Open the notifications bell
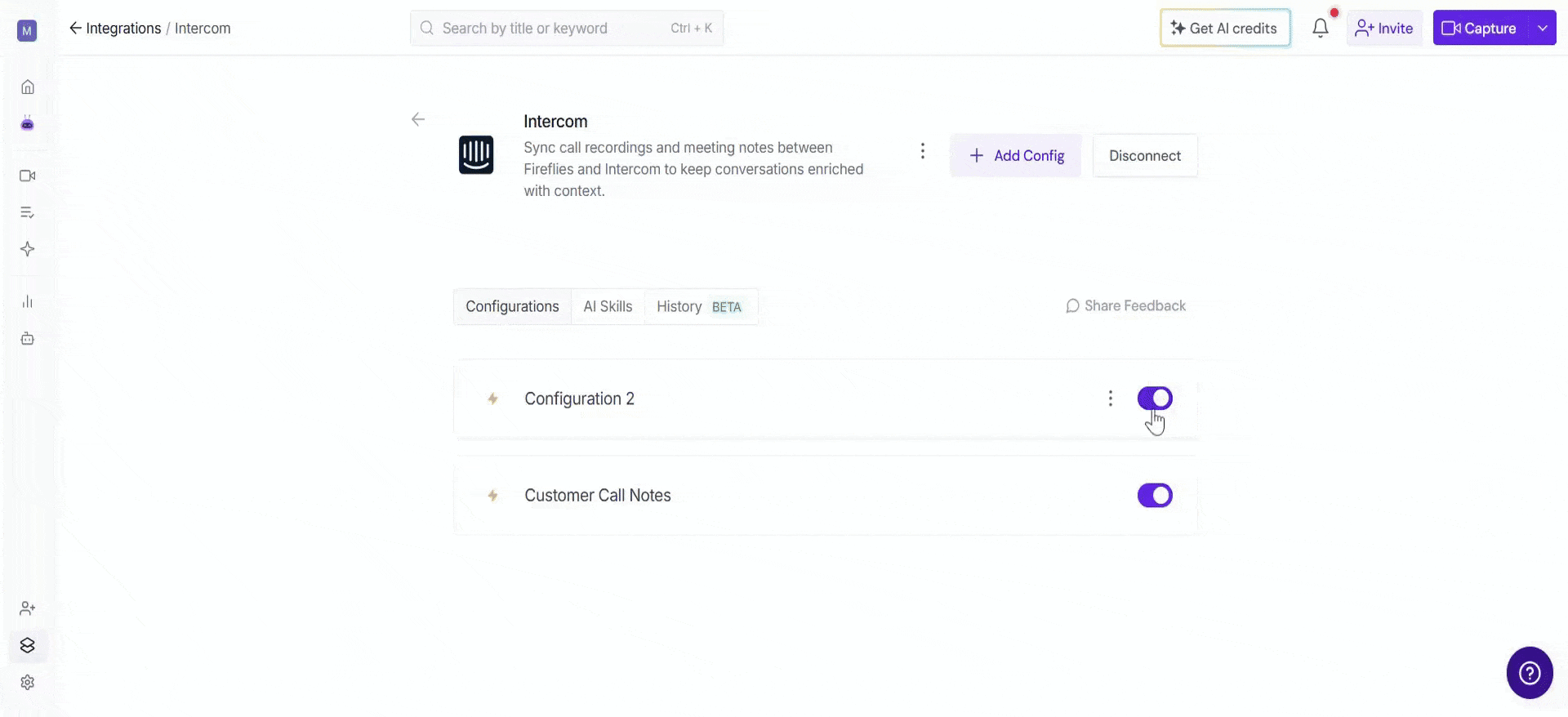The width and height of the screenshot is (1568, 717). (x=1320, y=28)
